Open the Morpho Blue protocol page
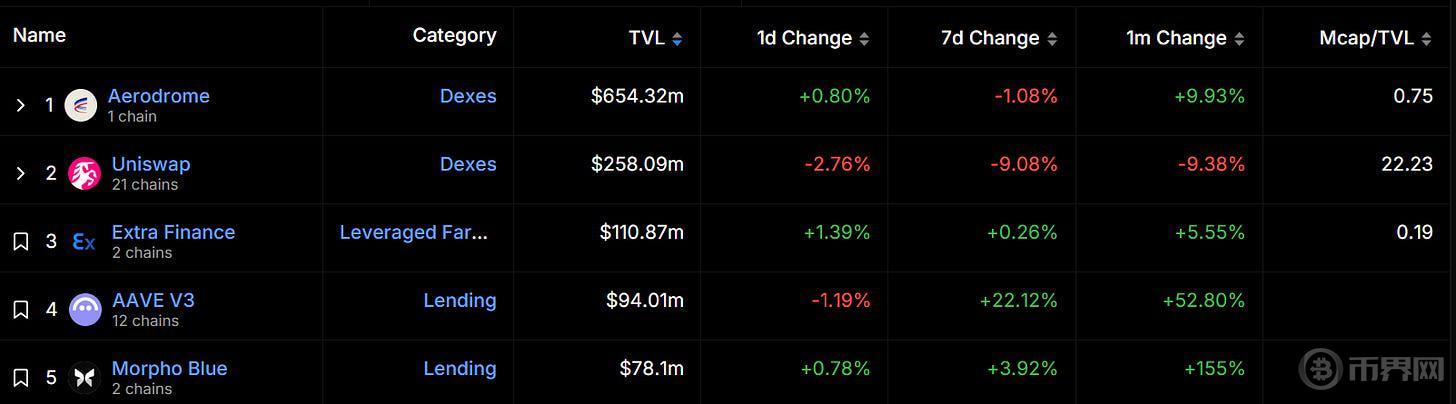The height and width of the screenshot is (404, 1456). [x=169, y=368]
